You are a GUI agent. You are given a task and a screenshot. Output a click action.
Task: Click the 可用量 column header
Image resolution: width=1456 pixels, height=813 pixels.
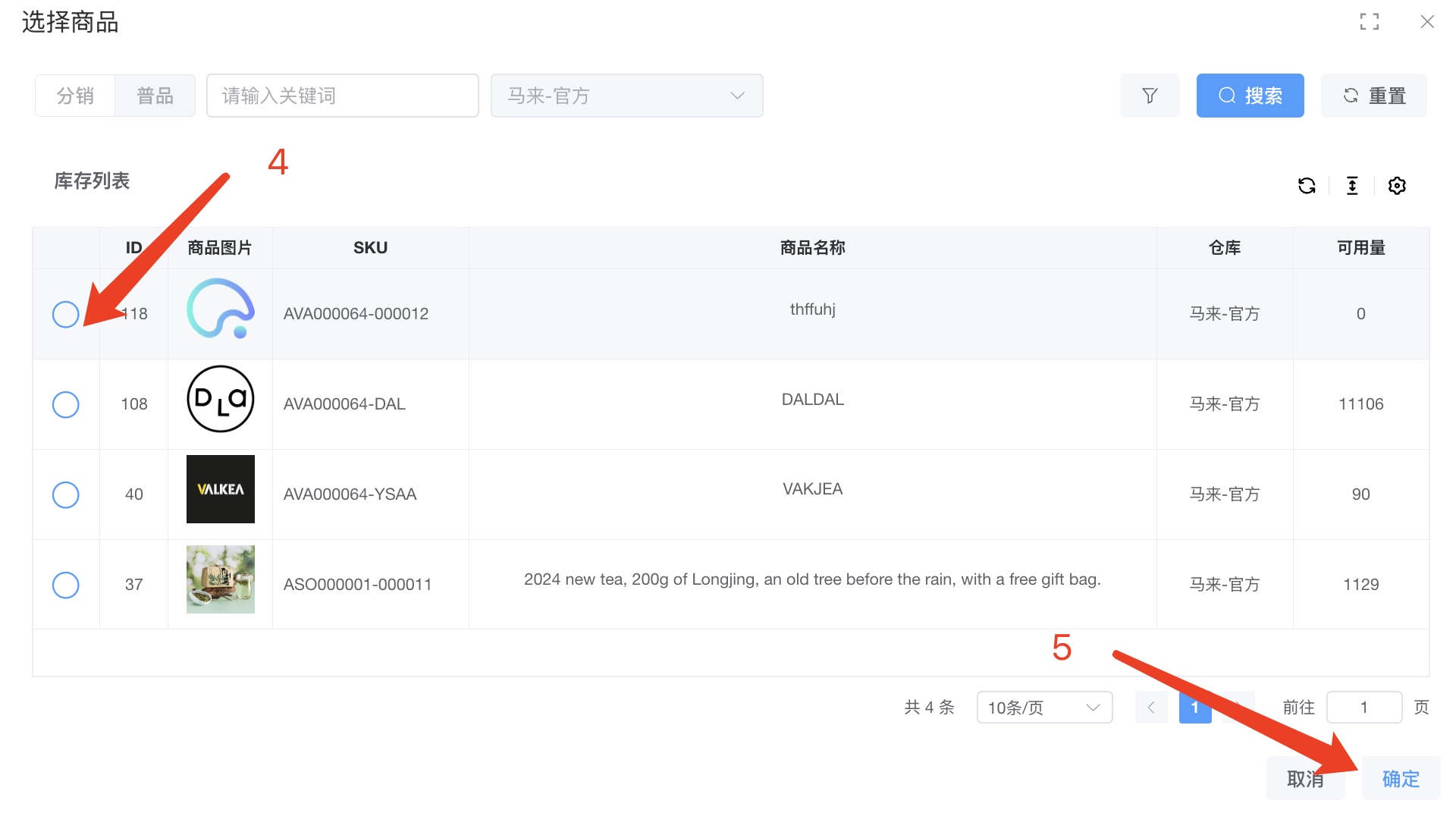pyautogui.click(x=1360, y=248)
